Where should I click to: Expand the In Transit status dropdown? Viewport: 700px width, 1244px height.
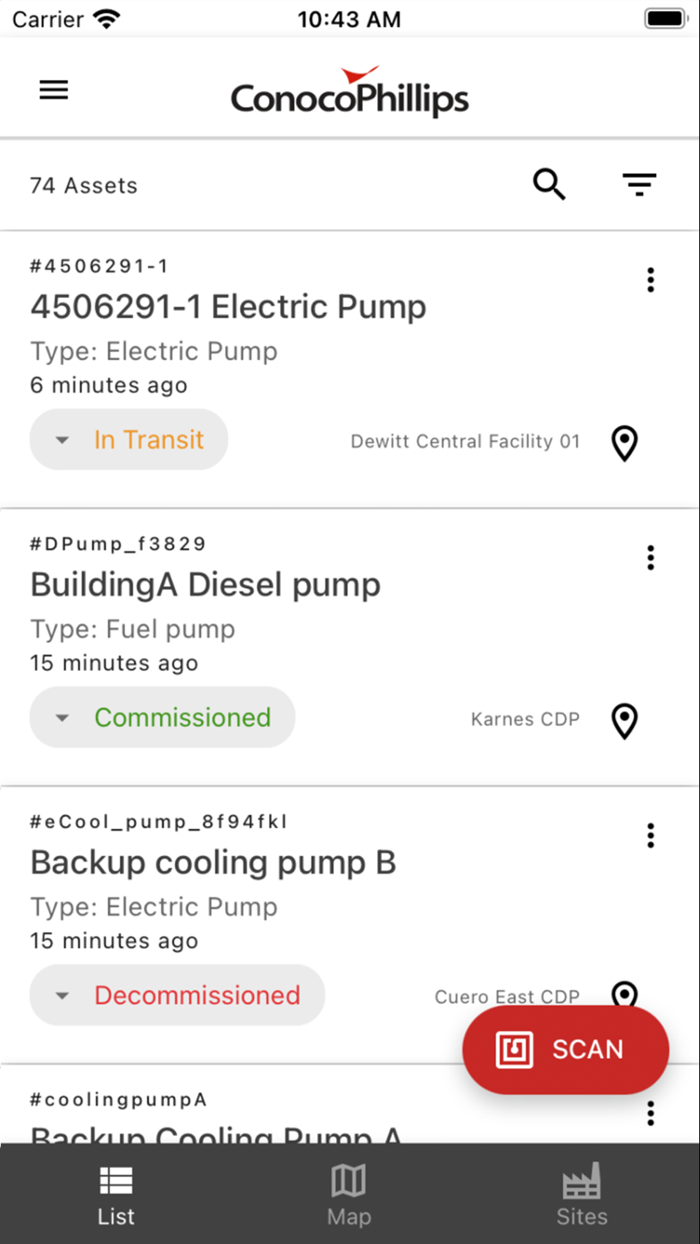pos(61,439)
